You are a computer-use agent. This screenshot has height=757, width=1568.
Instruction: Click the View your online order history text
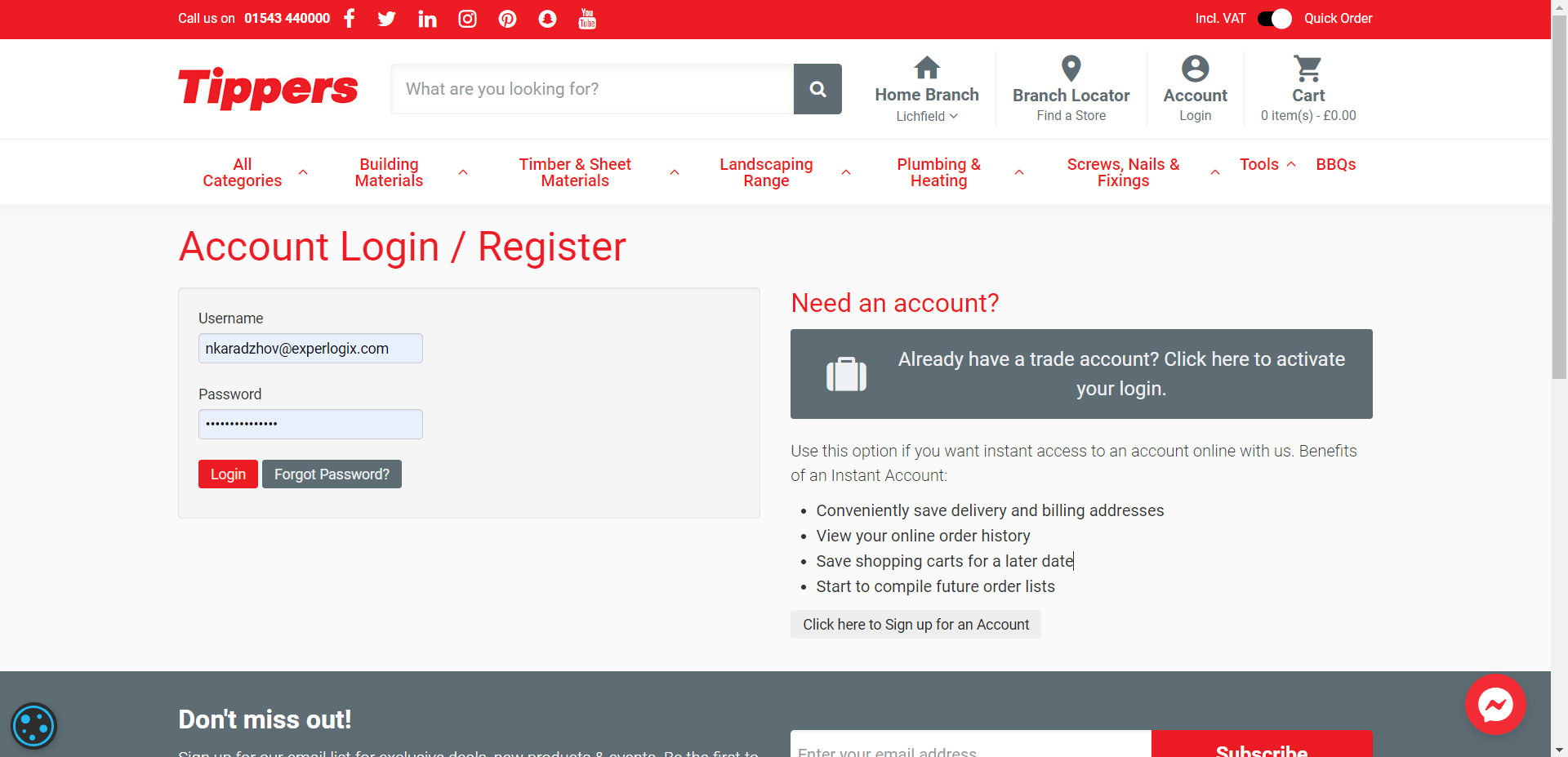point(923,536)
